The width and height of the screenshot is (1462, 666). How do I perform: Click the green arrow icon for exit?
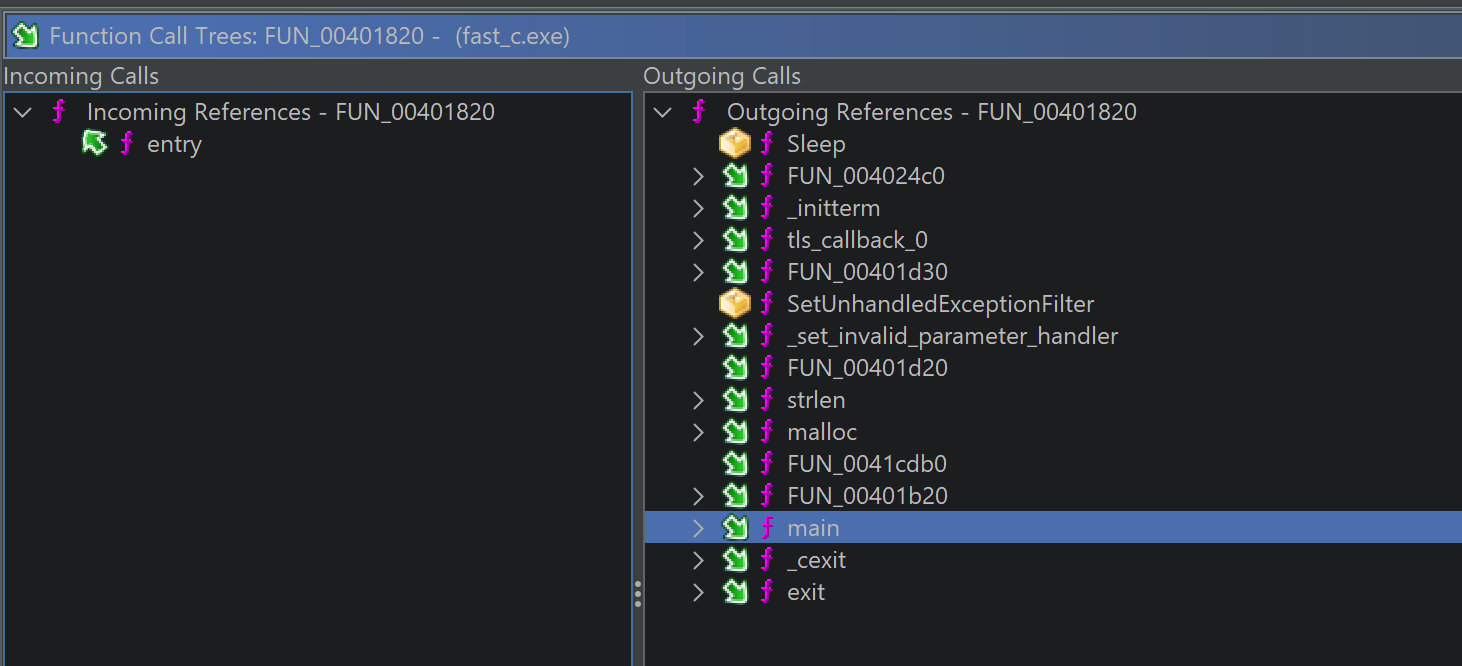[735, 592]
